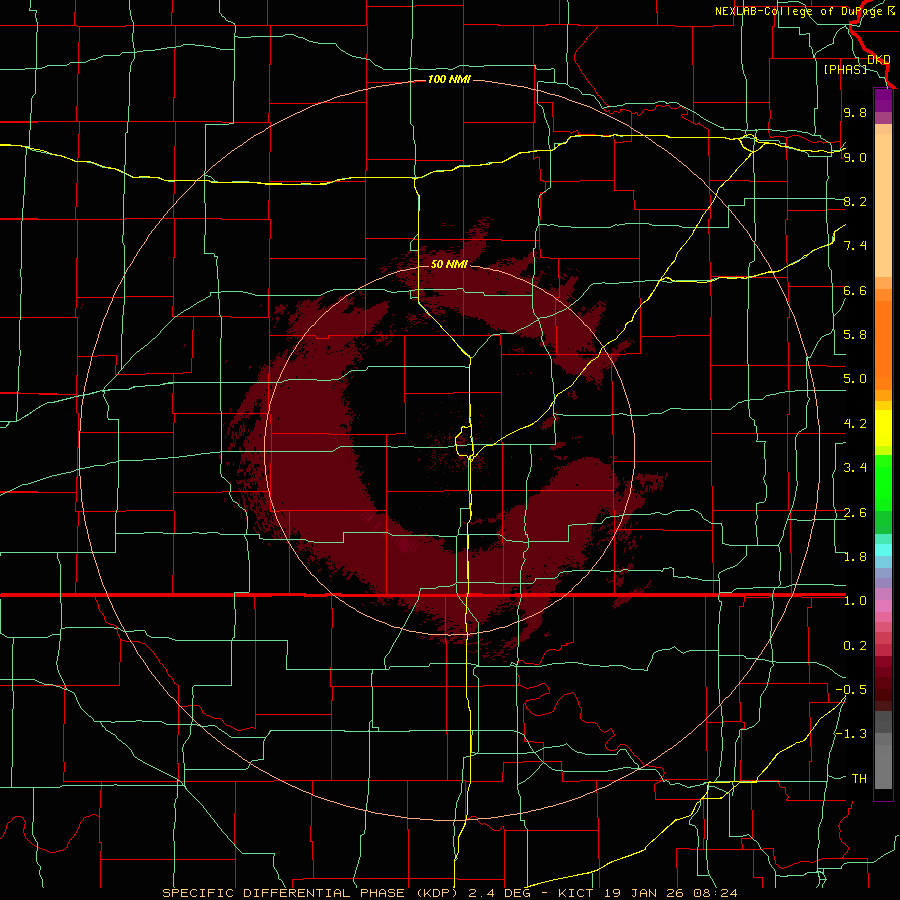
Task: Click the 6.6 legend value
Action: click(x=855, y=290)
